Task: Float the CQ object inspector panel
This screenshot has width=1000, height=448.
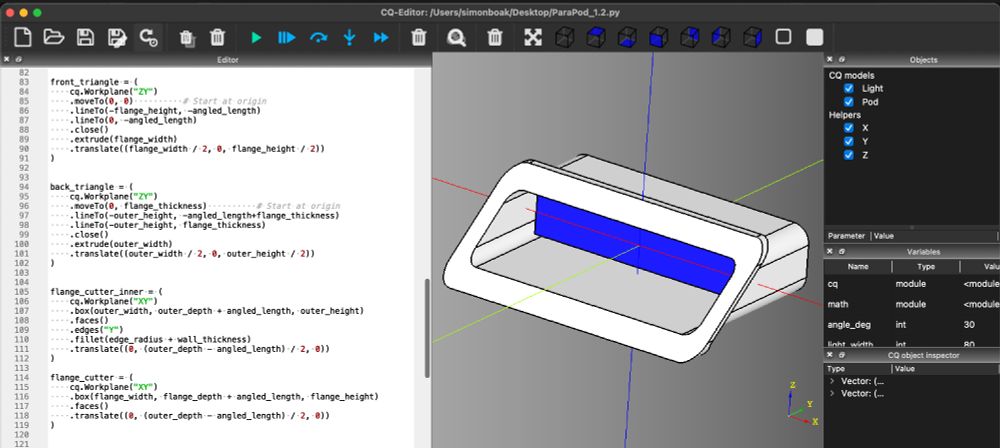Action: 841,355
